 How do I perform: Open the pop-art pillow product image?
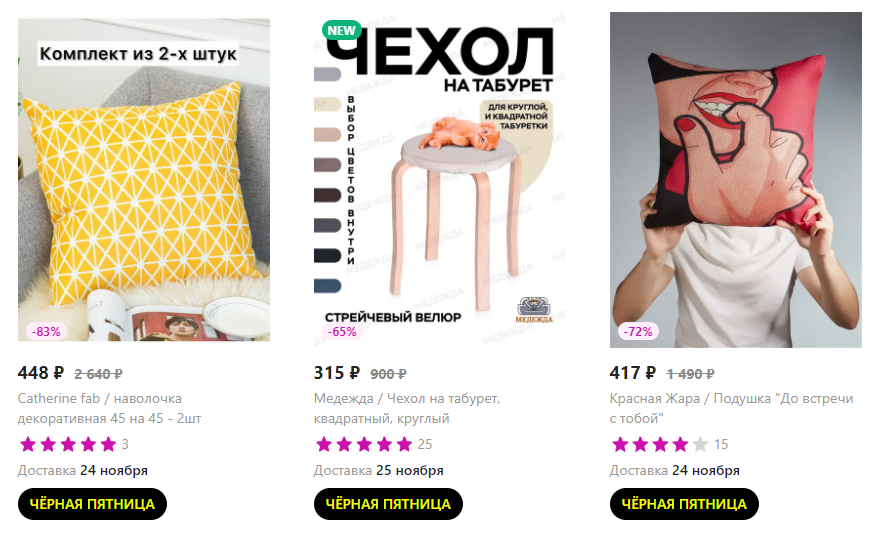pyautogui.click(x=736, y=180)
